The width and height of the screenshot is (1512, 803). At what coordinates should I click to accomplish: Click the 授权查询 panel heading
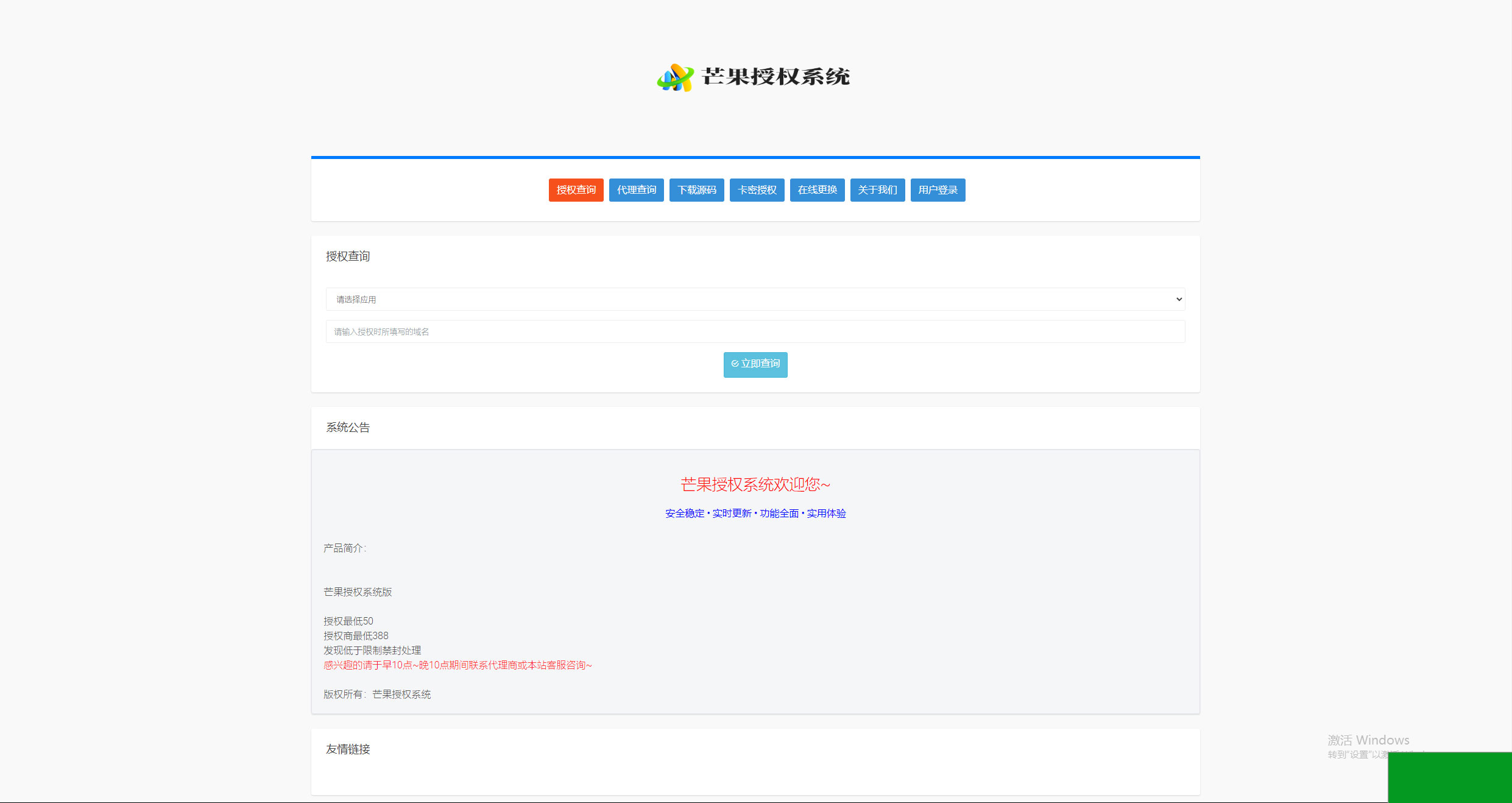pos(348,256)
